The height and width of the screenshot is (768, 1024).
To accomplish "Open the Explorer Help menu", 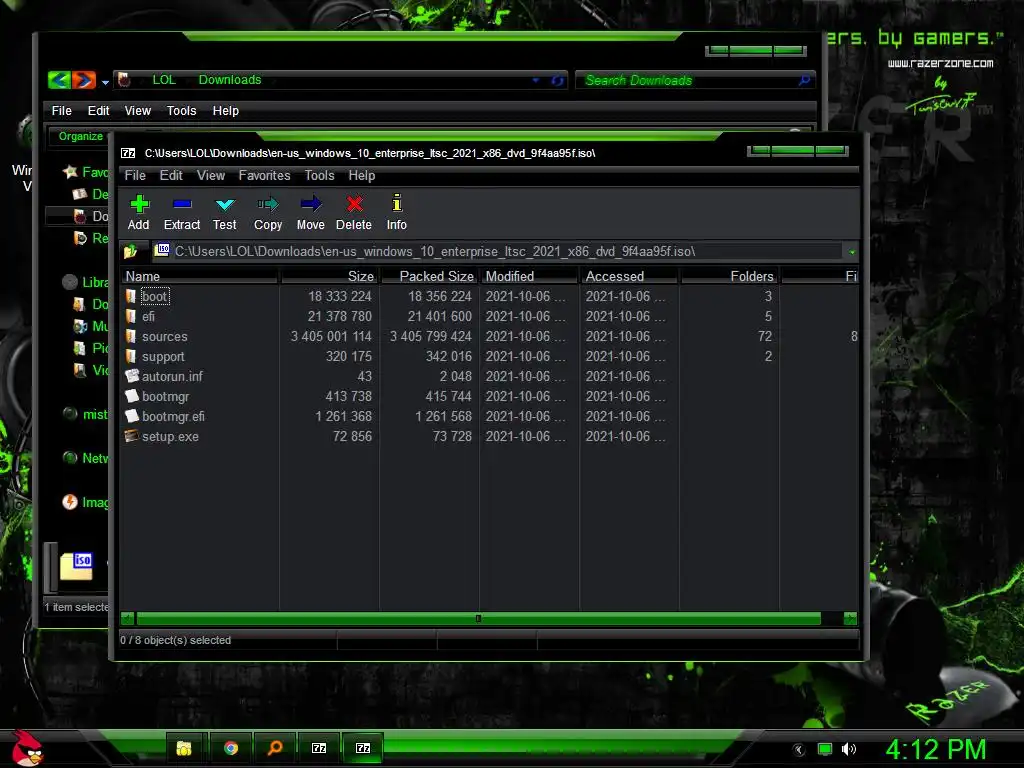I will coord(226,111).
